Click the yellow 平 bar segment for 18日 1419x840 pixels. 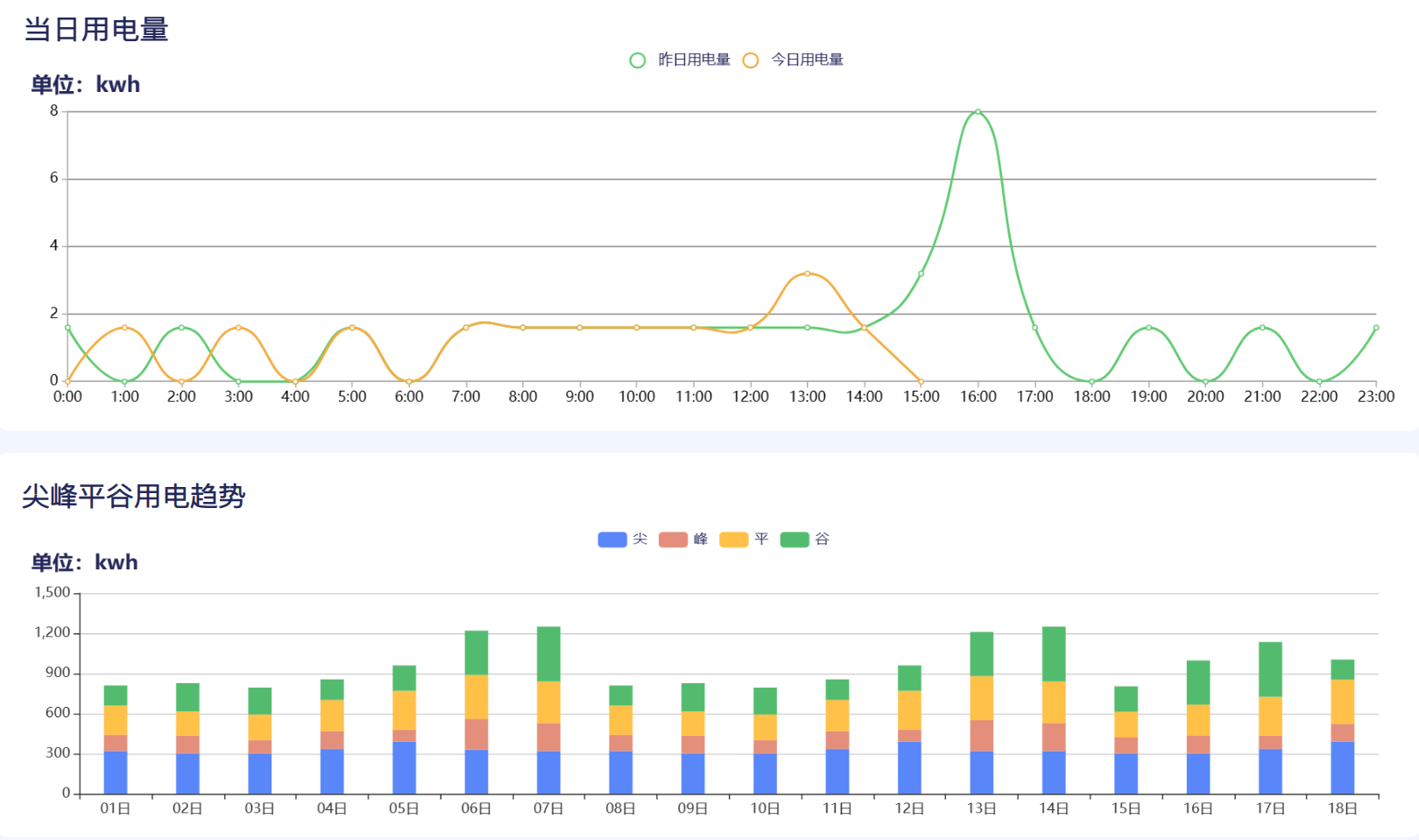point(1343,702)
